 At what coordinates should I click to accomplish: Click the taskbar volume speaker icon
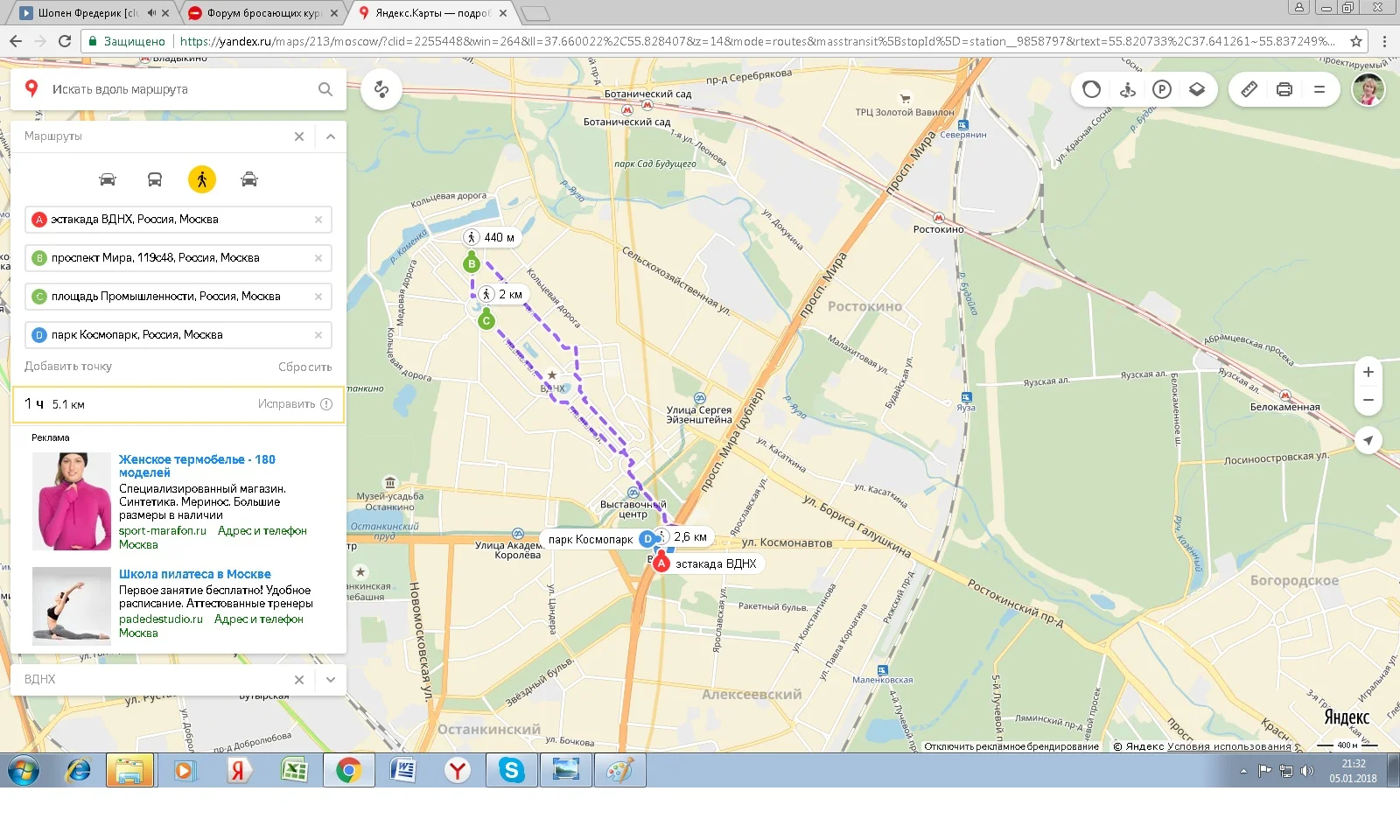tap(1307, 771)
